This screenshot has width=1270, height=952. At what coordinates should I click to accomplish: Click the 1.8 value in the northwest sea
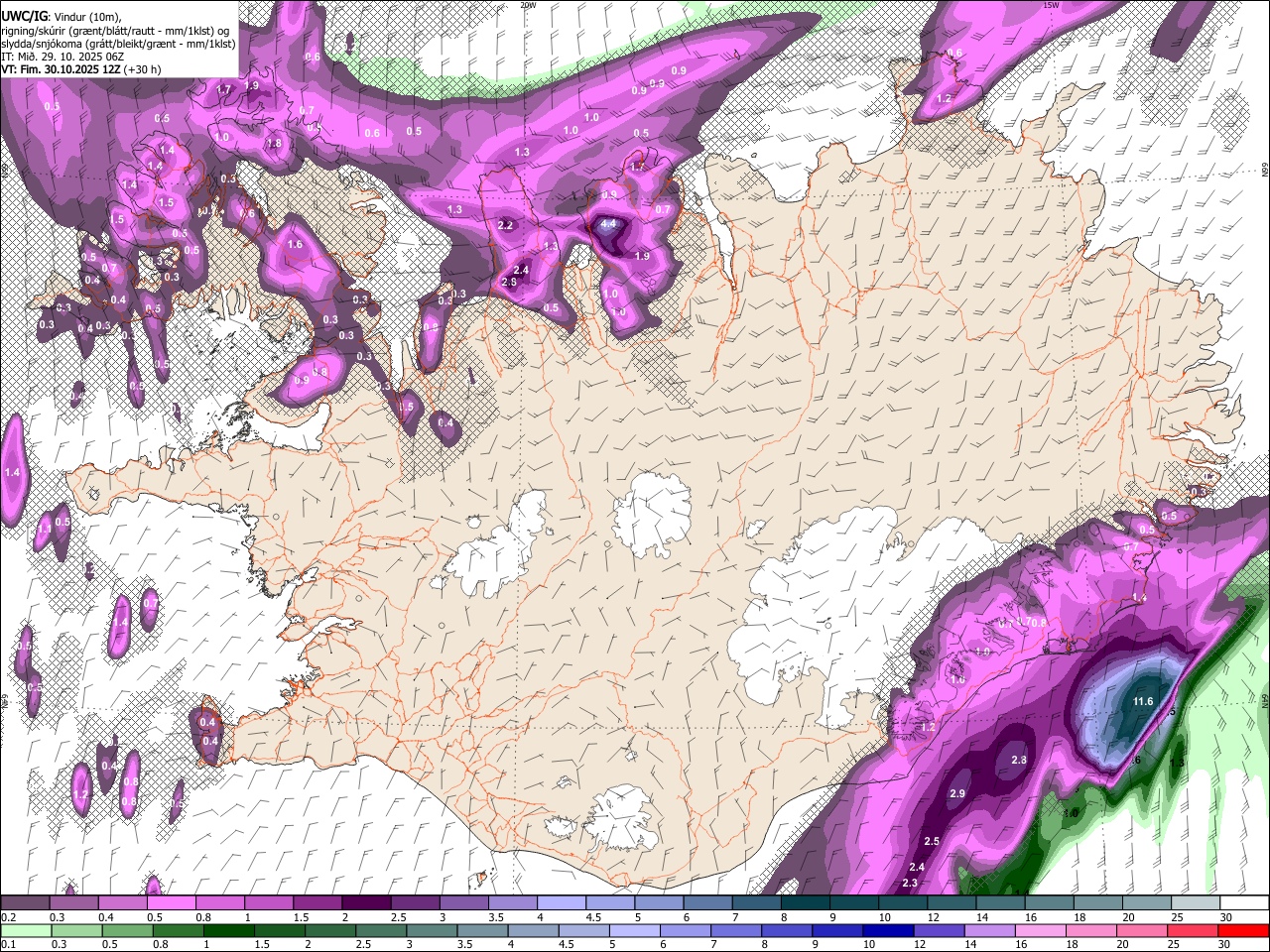point(274,144)
